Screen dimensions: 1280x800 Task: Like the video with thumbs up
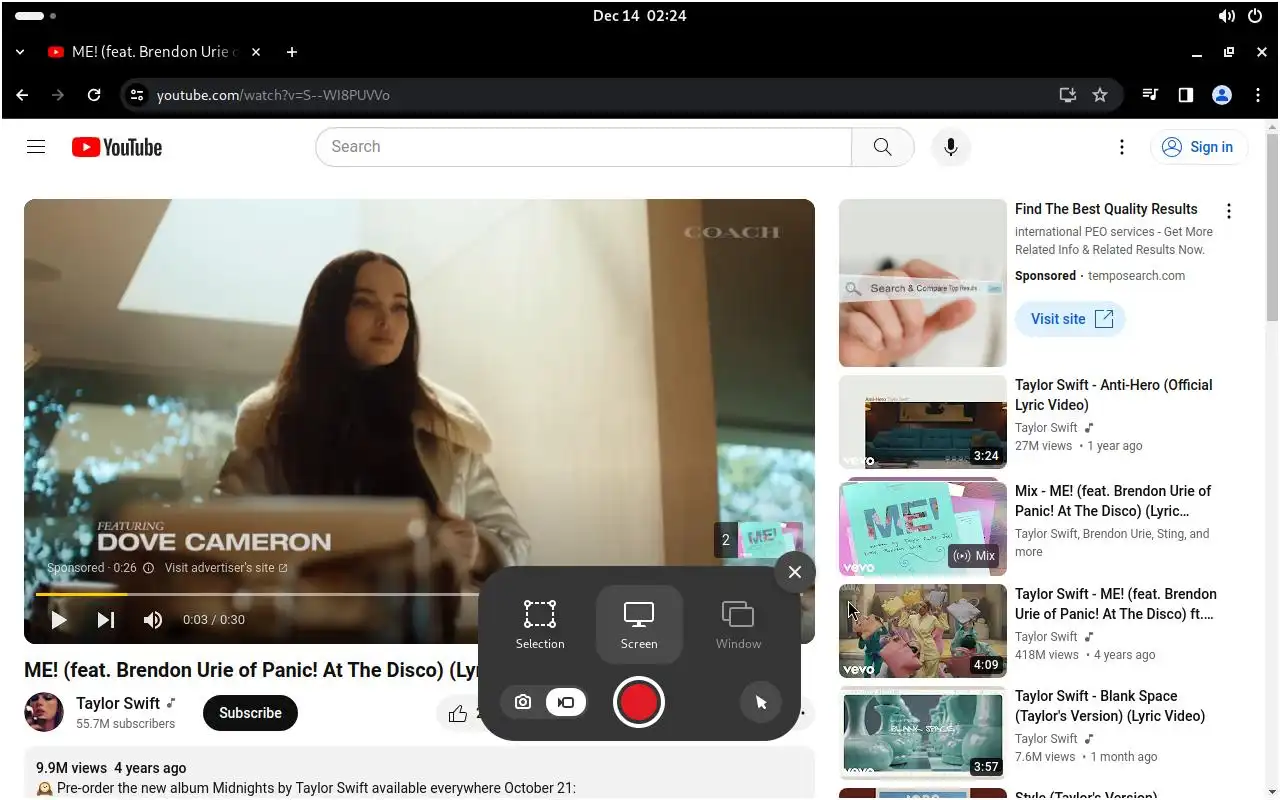[458, 713]
